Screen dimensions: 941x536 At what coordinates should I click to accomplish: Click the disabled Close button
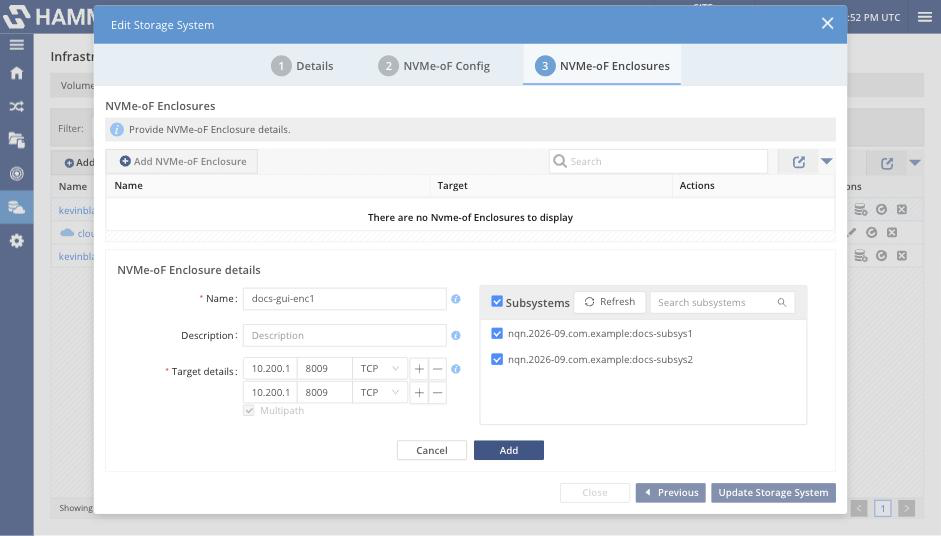click(595, 493)
